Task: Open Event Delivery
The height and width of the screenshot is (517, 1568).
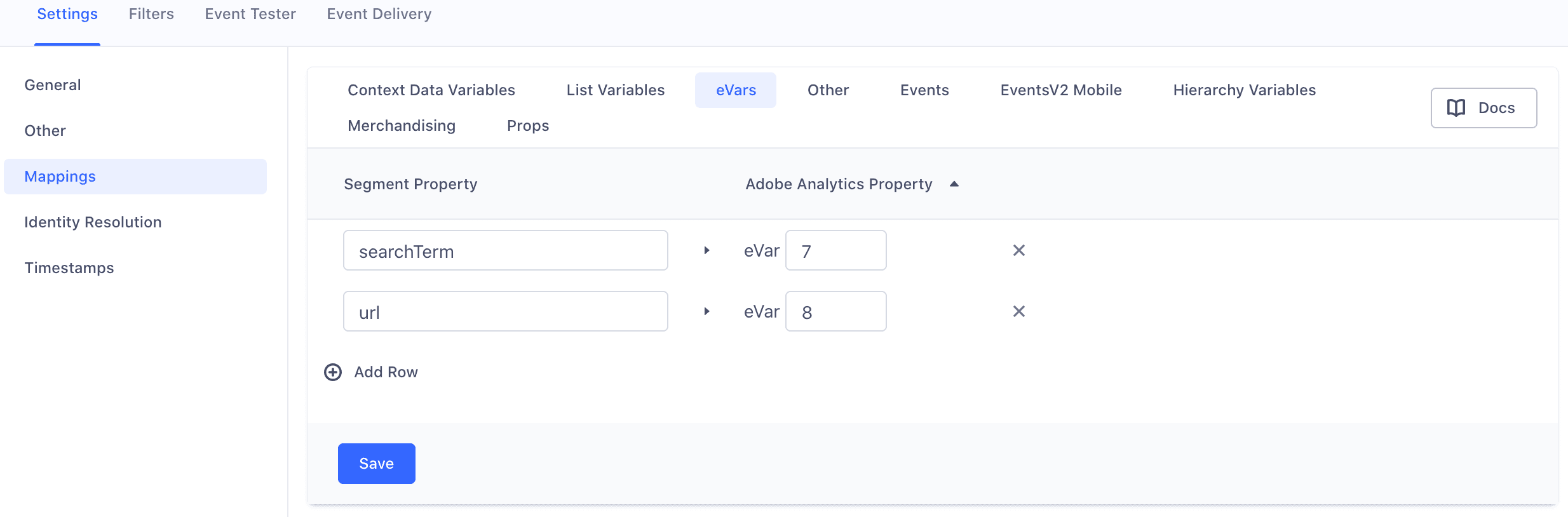Action: (x=379, y=13)
